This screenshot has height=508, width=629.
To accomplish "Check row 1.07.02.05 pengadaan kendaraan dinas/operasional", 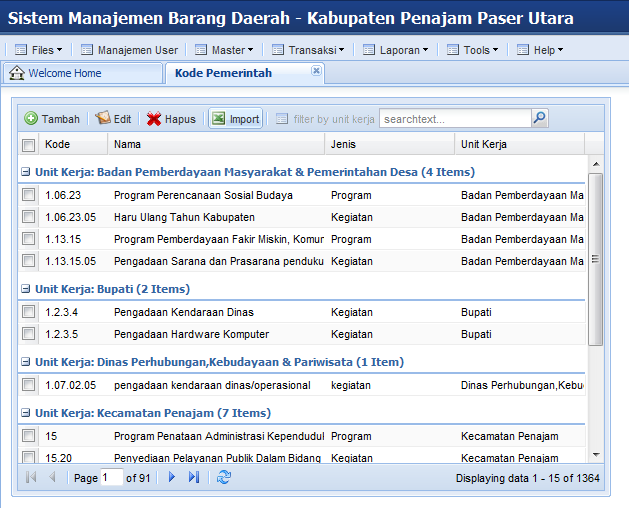I will [x=28, y=385].
